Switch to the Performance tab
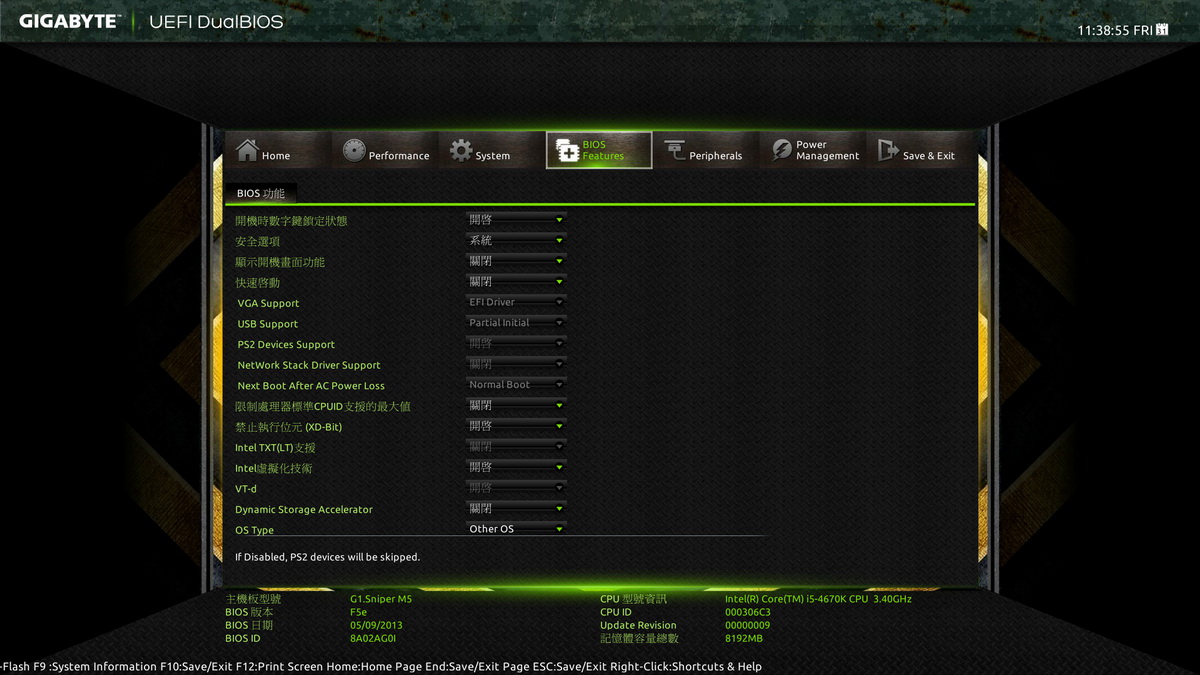The width and height of the screenshot is (1200, 675). coord(386,151)
